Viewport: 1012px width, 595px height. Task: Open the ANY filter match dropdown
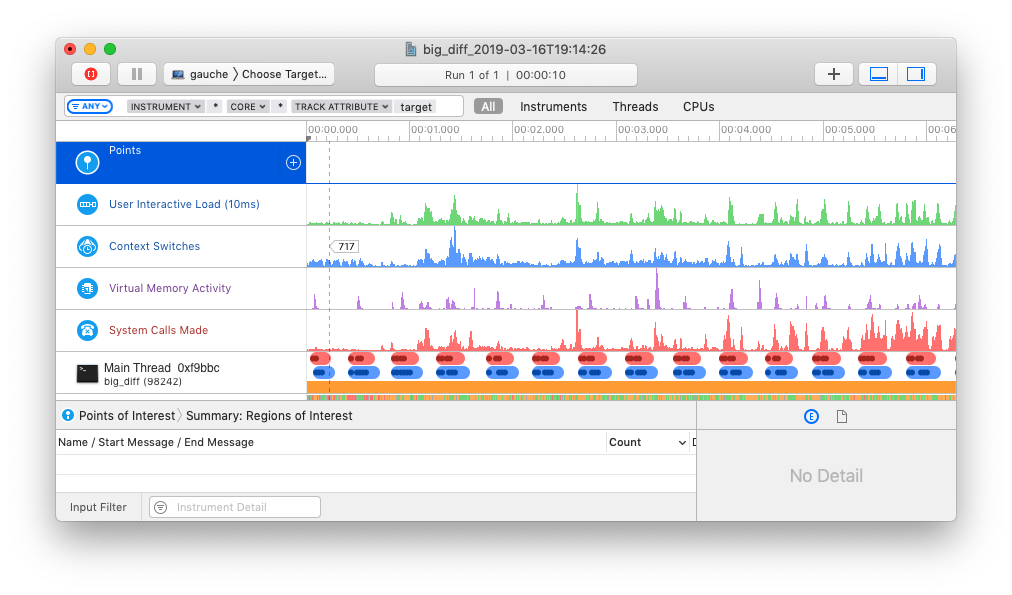[x=90, y=106]
